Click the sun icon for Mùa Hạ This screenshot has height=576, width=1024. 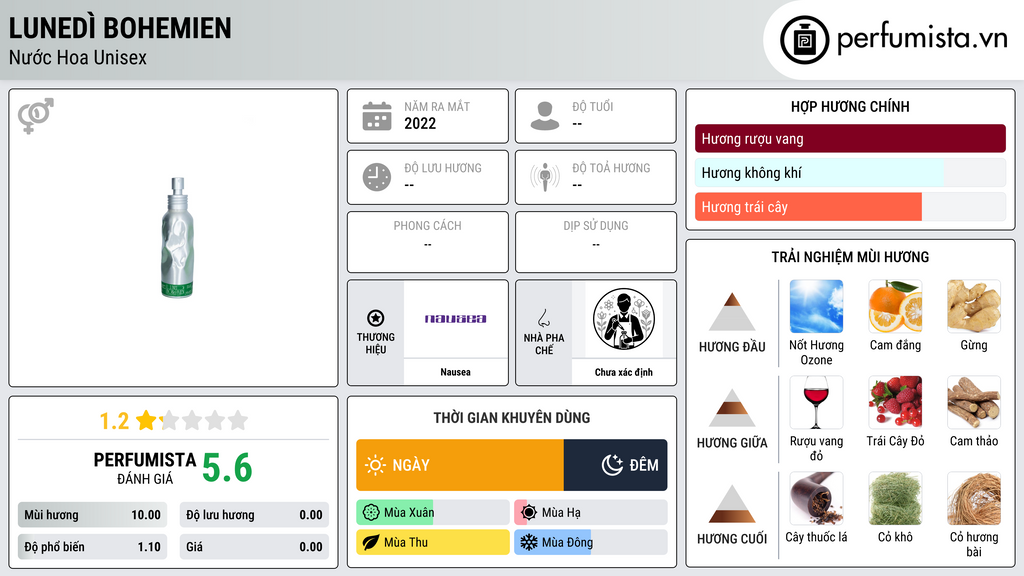(529, 513)
